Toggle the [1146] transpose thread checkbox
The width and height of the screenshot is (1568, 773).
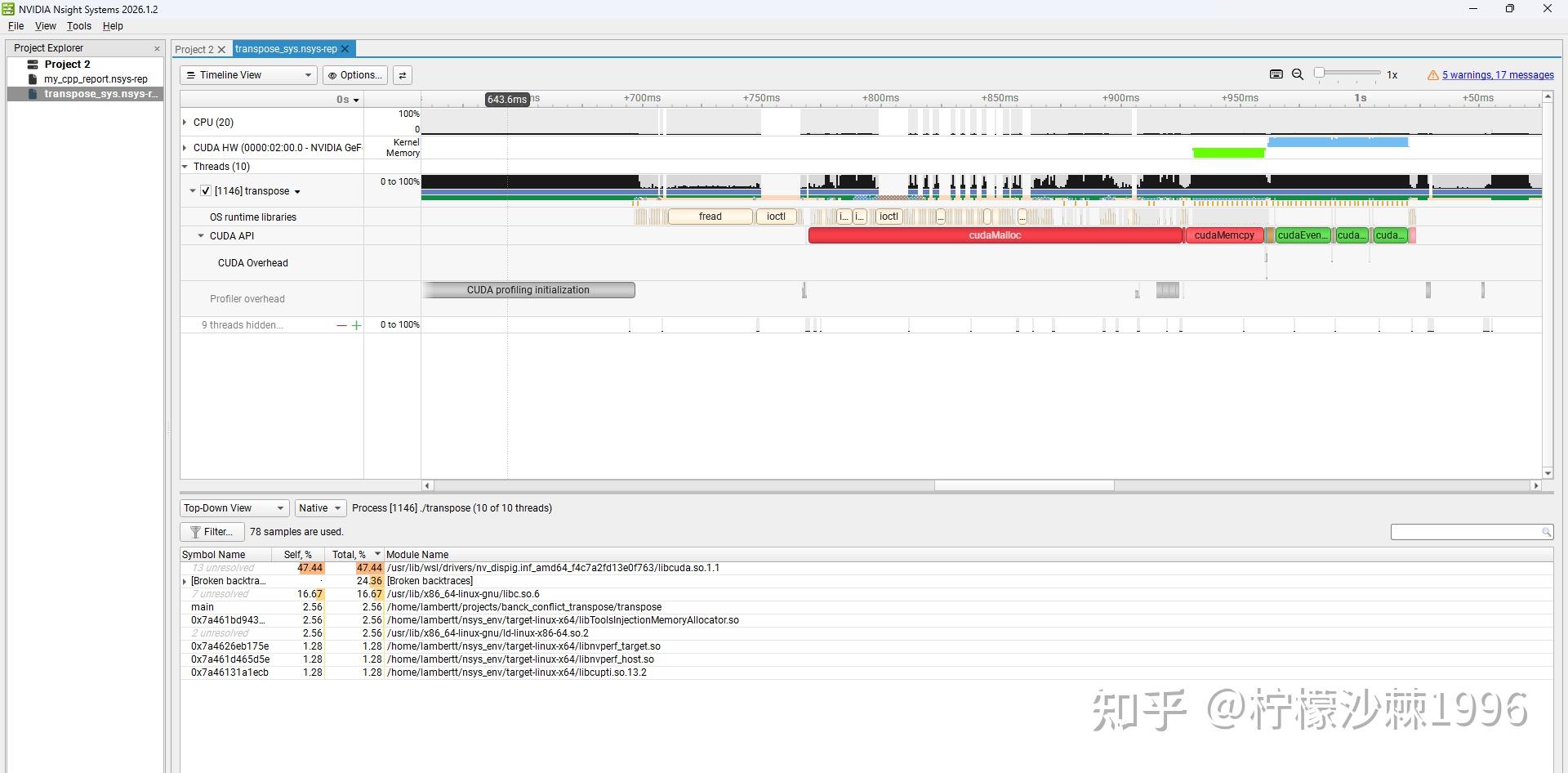point(206,191)
